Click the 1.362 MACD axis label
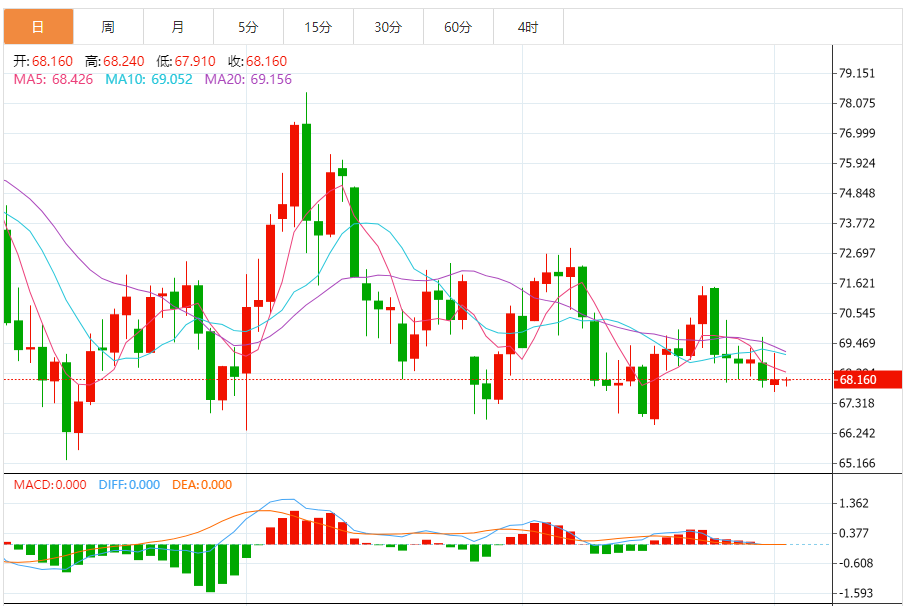Viewport: 909px width, 606px height. click(x=854, y=503)
